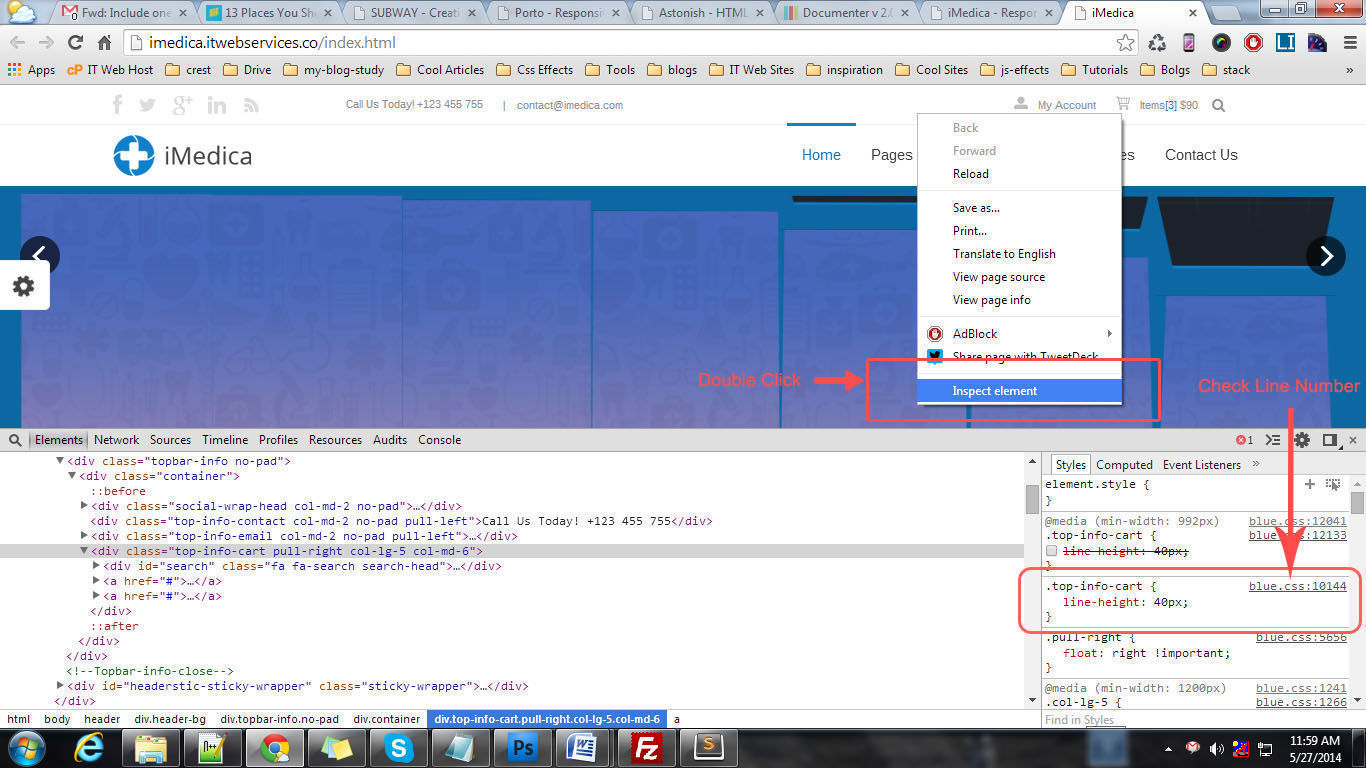Open the Computed styles tab
The width and height of the screenshot is (1366, 768).
[x=1124, y=465]
